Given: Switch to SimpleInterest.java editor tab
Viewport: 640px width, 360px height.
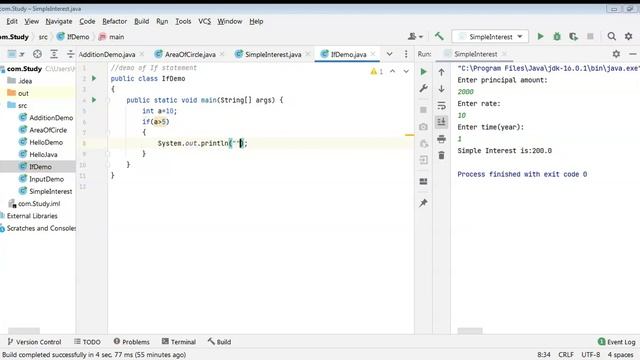Looking at the screenshot, I should (x=273, y=54).
